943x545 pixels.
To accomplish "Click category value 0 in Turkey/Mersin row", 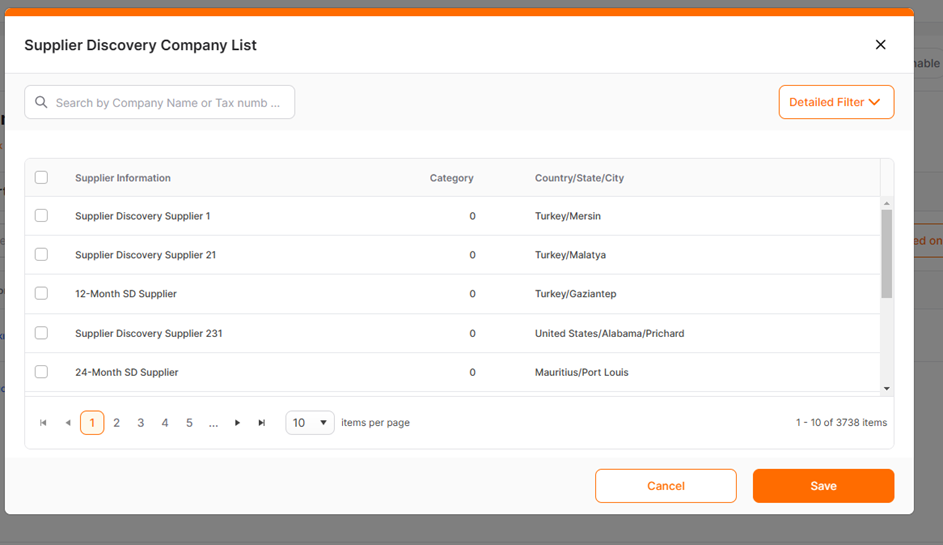I will [472, 216].
